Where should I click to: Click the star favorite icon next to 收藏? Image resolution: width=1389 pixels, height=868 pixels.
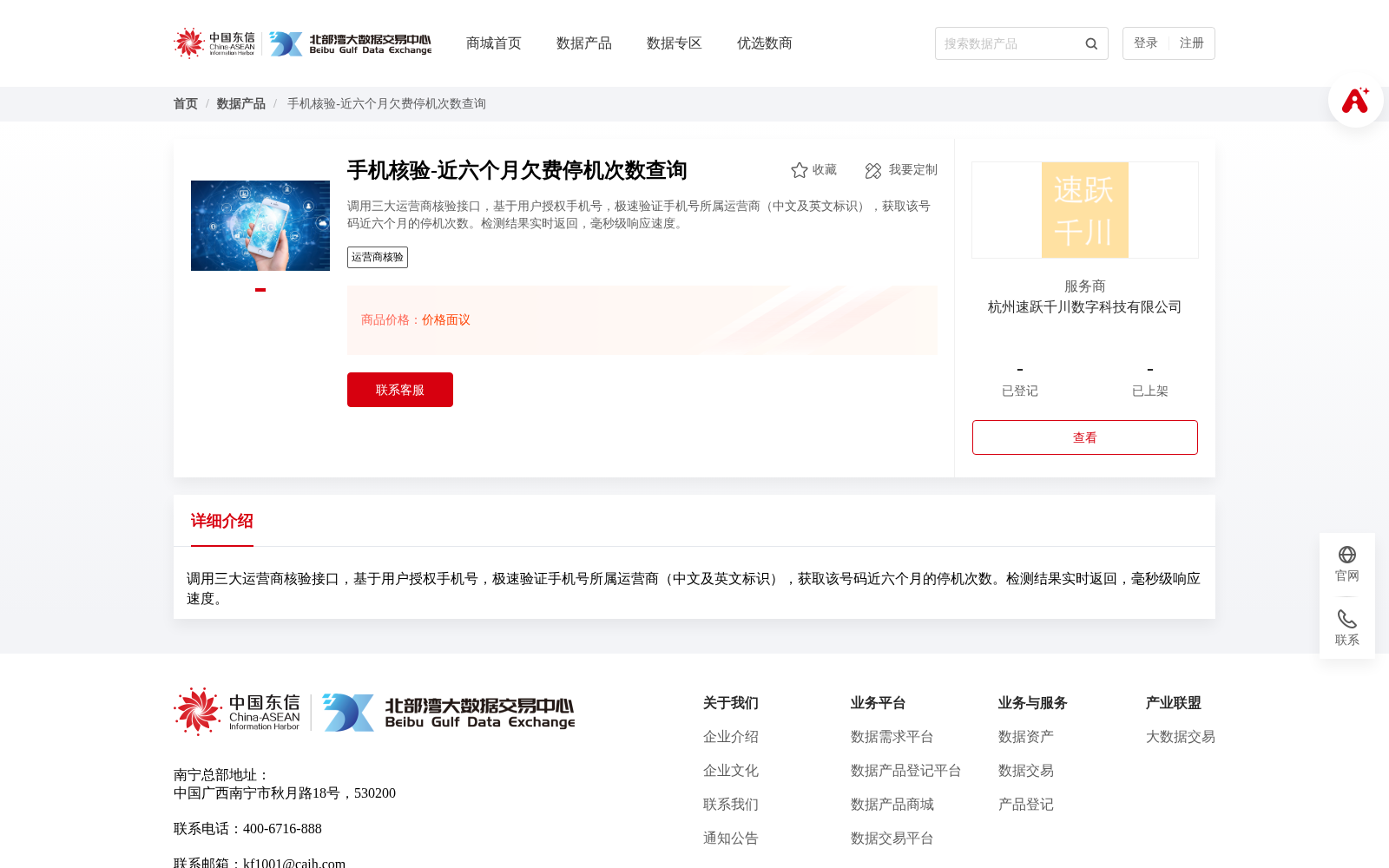(800, 170)
